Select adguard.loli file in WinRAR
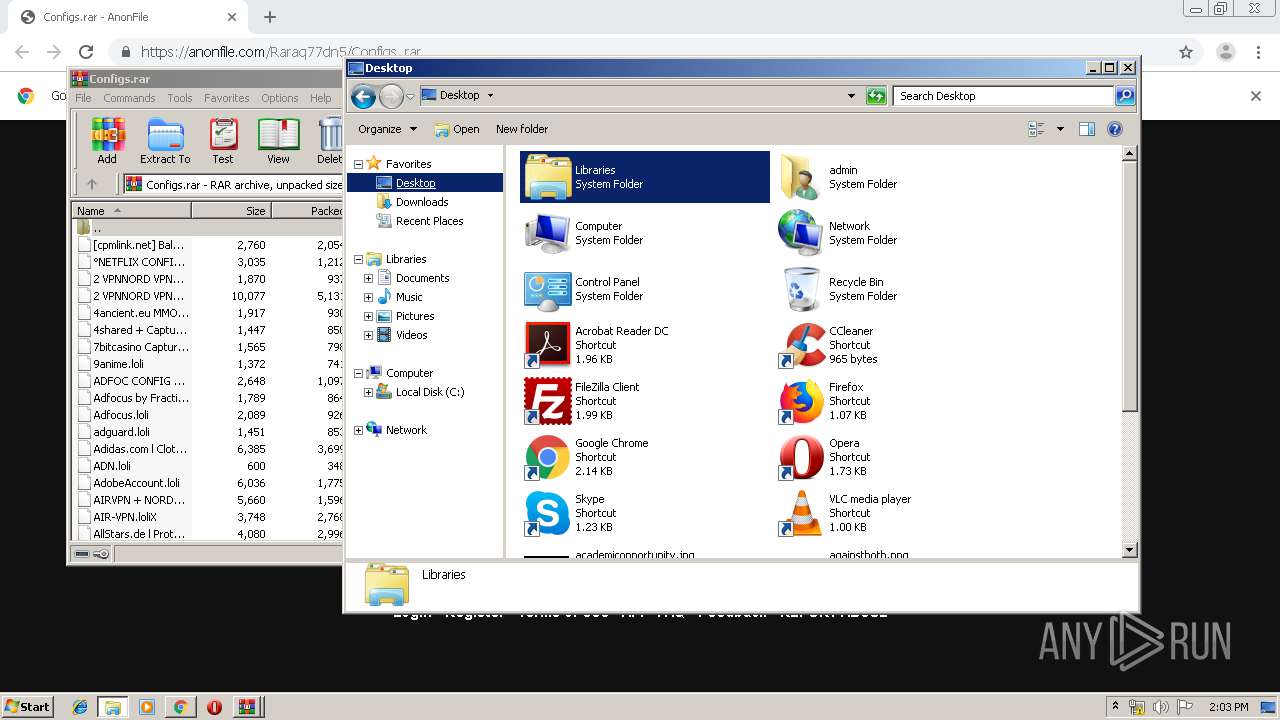Image resolution: width=1280 pixels, height=720 pixels. [121, 432]
